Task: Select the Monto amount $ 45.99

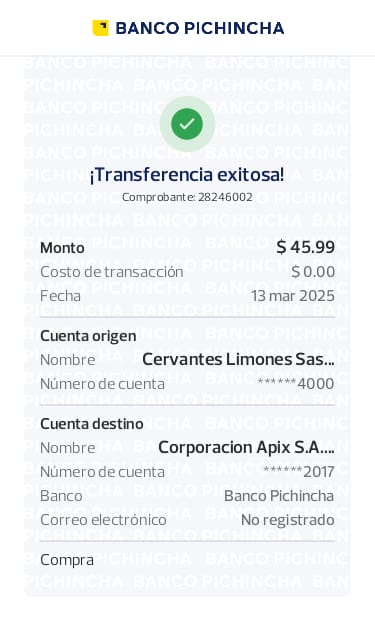Action: tap(306, 247)
